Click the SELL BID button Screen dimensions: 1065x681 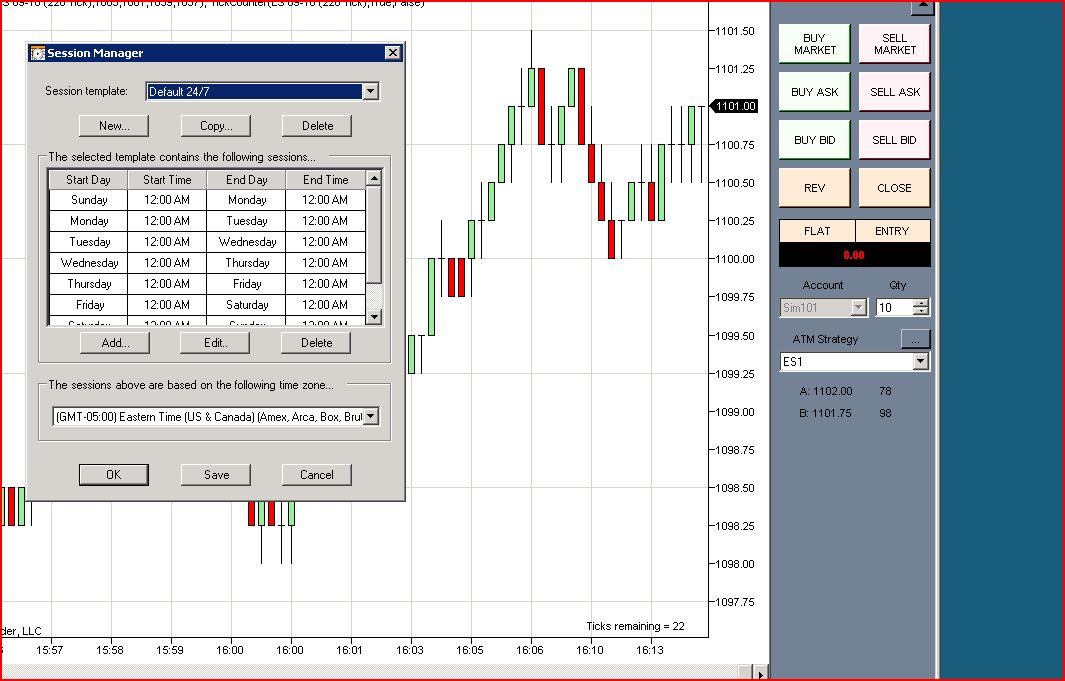click(895, 140)
